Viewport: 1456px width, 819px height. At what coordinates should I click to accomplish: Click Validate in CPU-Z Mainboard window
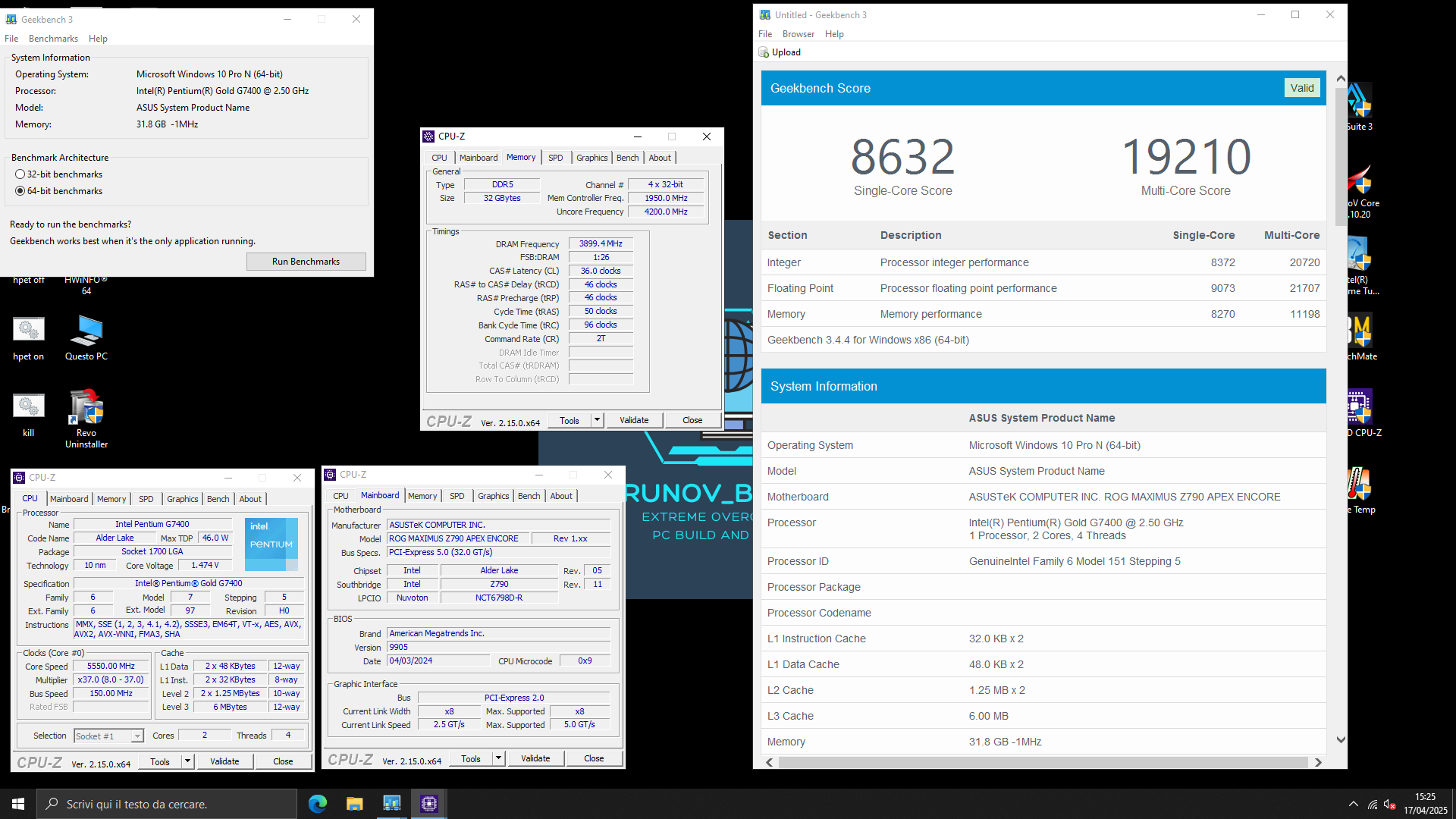pyautogui.click(x=535, y=758)
